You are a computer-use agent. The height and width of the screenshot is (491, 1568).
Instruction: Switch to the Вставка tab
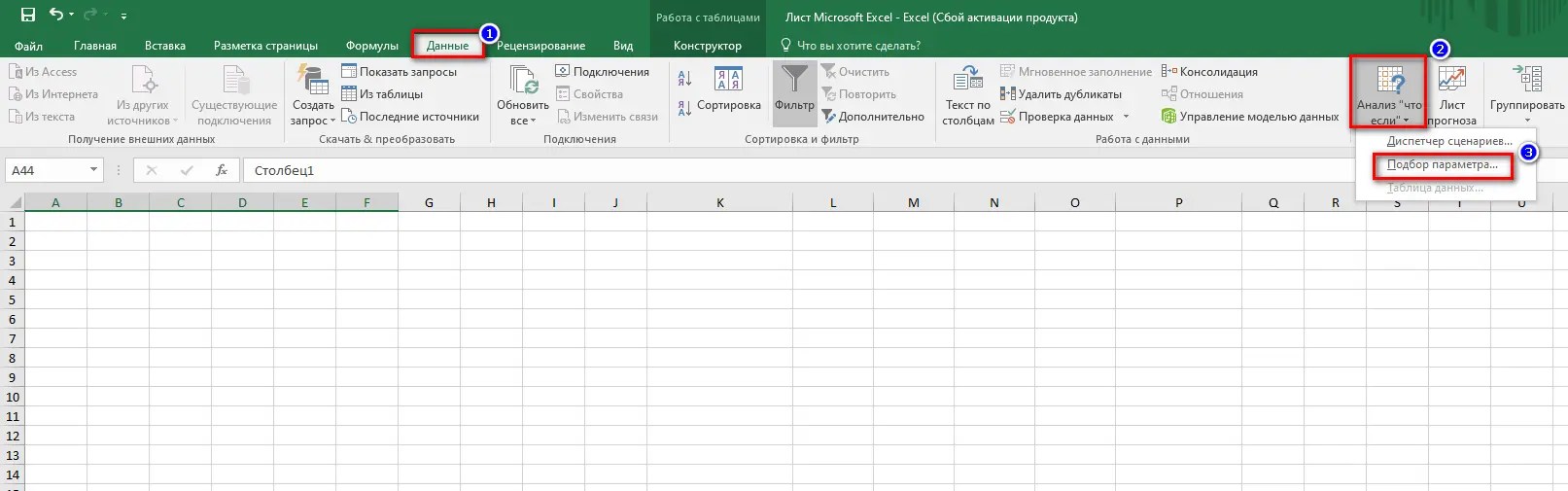165,46
